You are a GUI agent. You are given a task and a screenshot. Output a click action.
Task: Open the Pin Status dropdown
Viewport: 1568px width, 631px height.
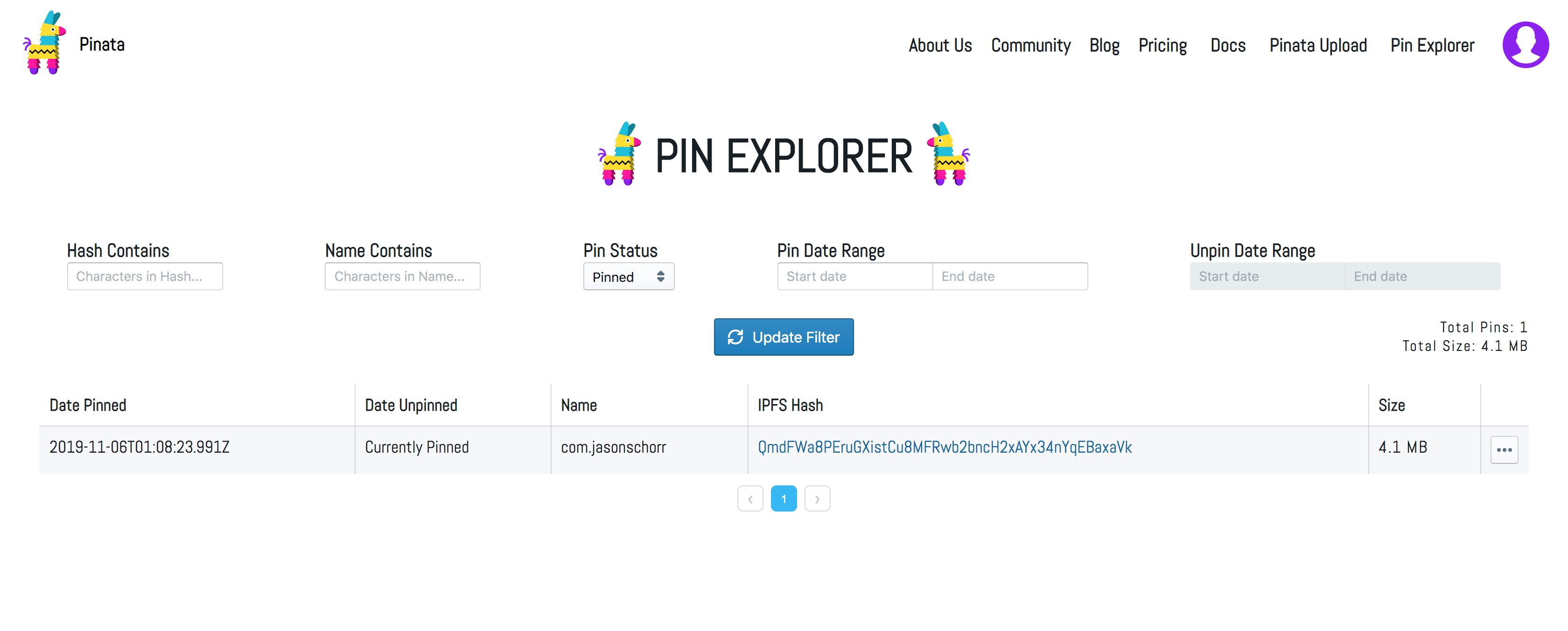coord(628,276)
